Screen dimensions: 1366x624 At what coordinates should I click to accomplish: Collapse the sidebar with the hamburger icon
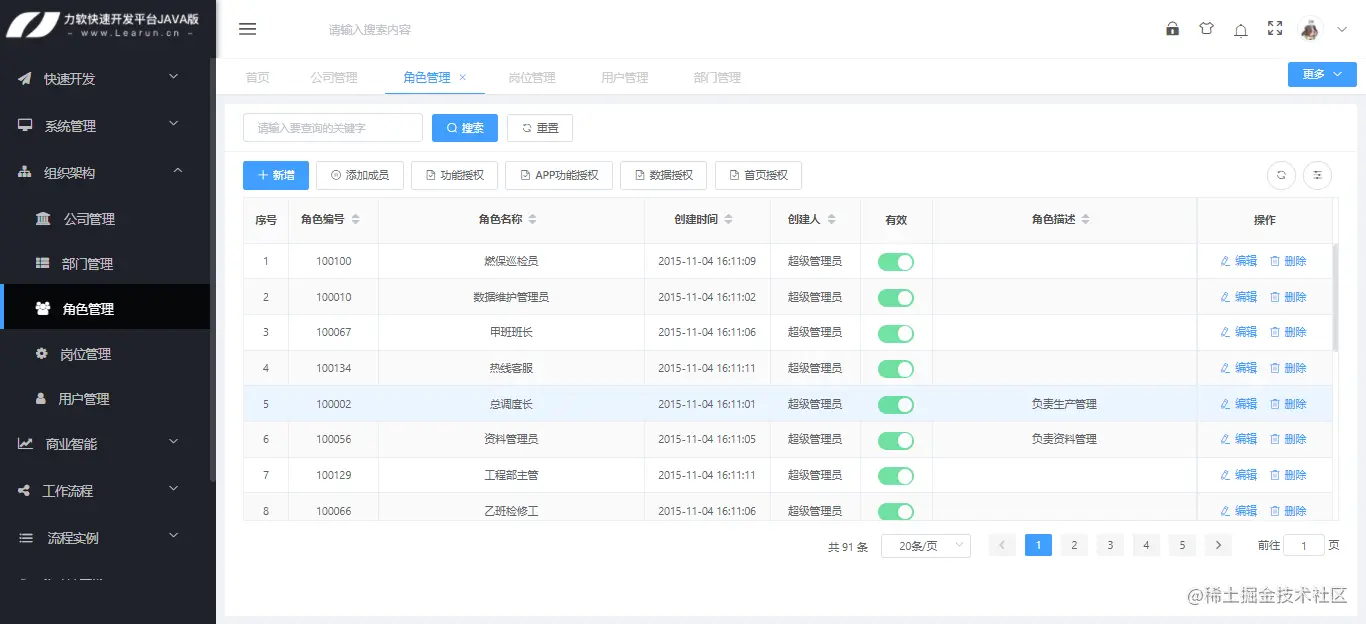247,29
